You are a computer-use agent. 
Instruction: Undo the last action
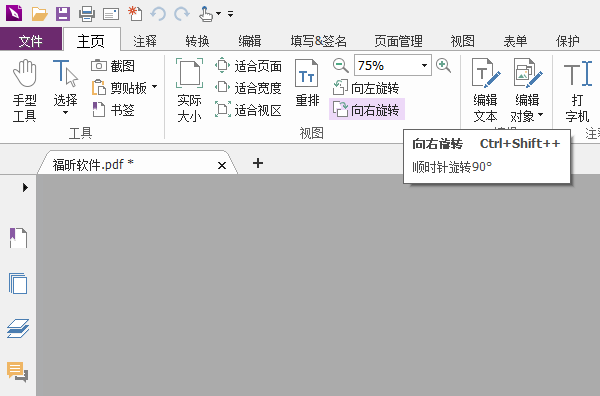[158, 14]
